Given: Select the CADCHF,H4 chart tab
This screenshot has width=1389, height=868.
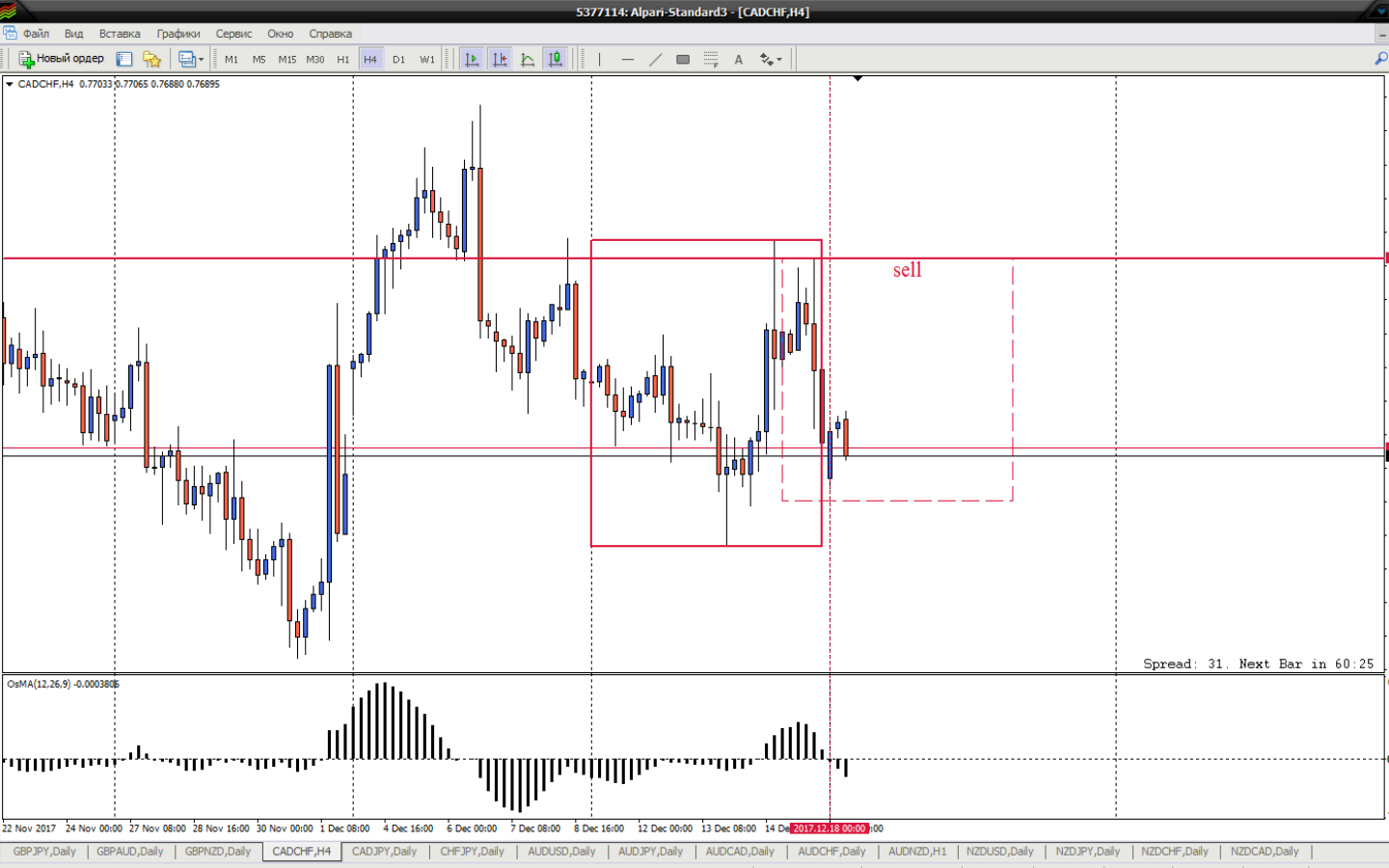Looking at the screenshot, I should (302, 852).
